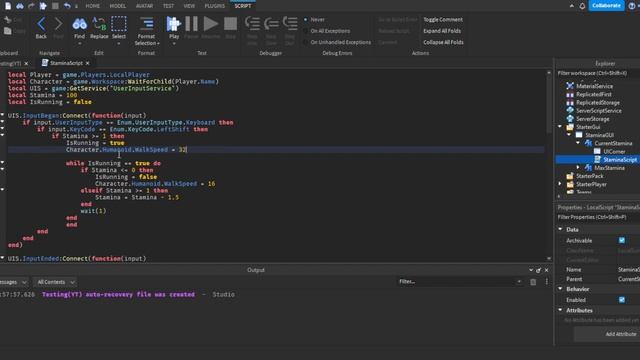Viewport: 640px width, 360px height.
Task: Click the Back navigation arrow
Action: [41, 24]
